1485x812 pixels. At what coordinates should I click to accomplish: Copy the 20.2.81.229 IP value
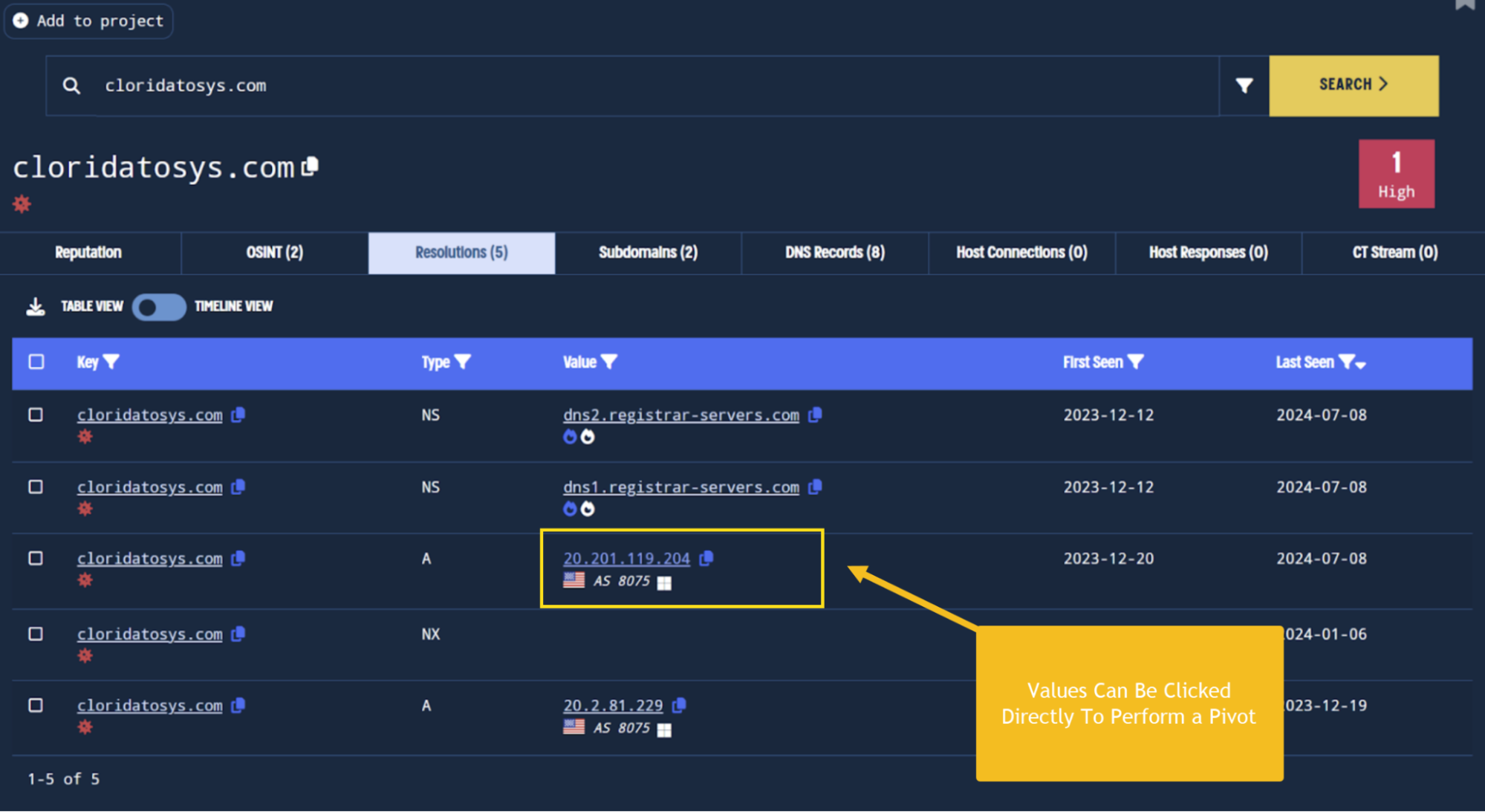(679, 705)
